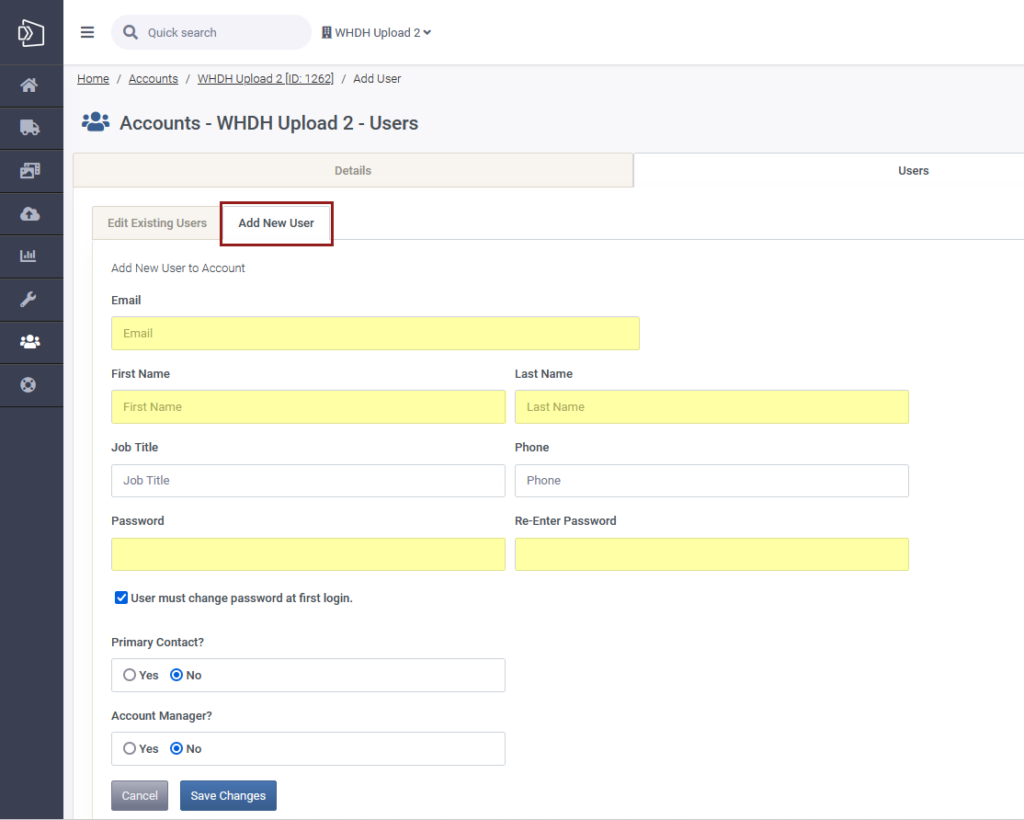
Task: Click the Job Title input field
Action: 308,481
